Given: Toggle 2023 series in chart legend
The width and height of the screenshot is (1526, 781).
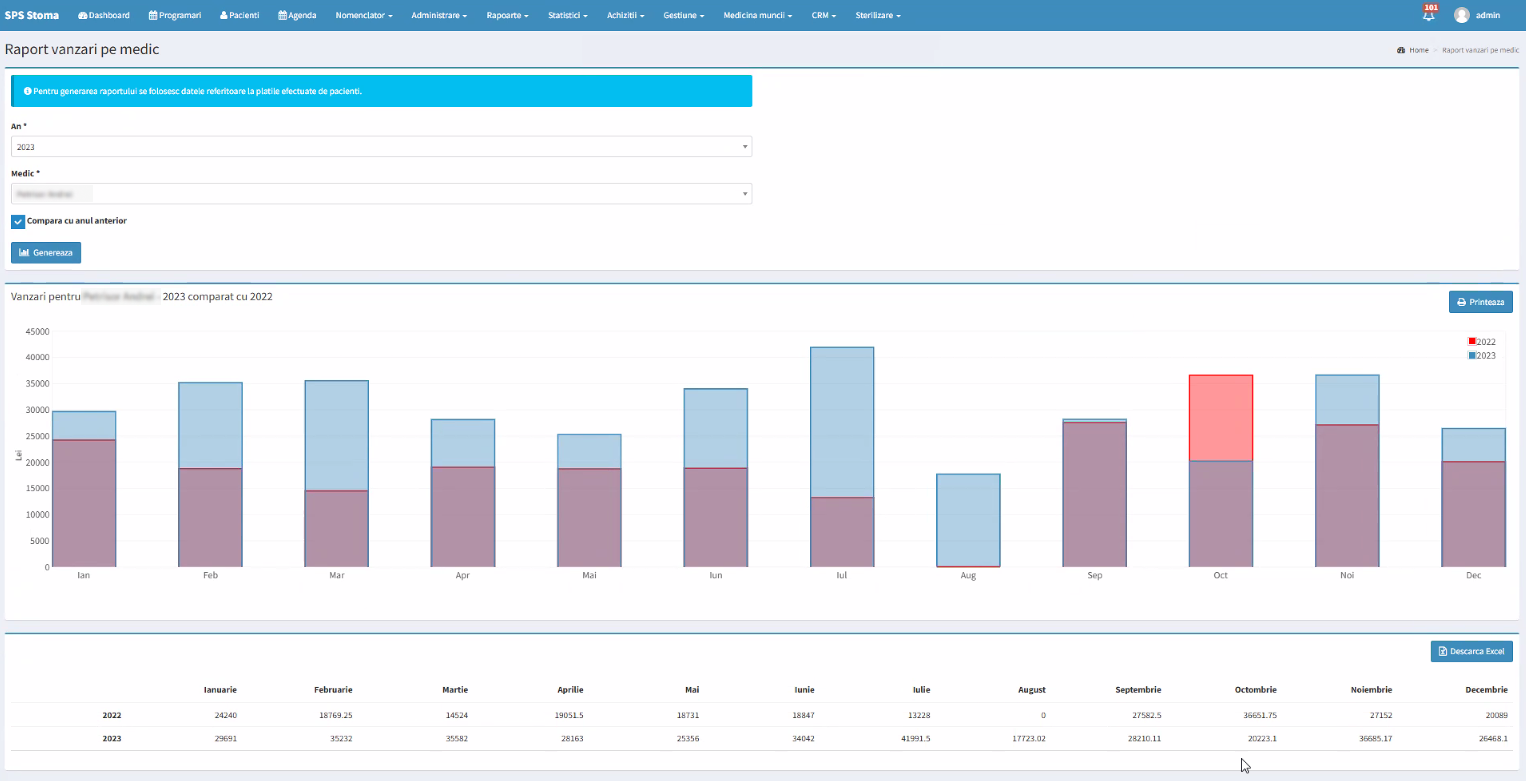Looking at the screenshot, I should [x=1481, y=355].
